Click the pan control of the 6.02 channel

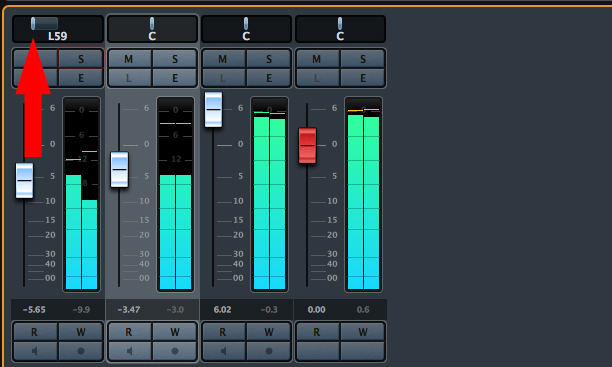246,29
